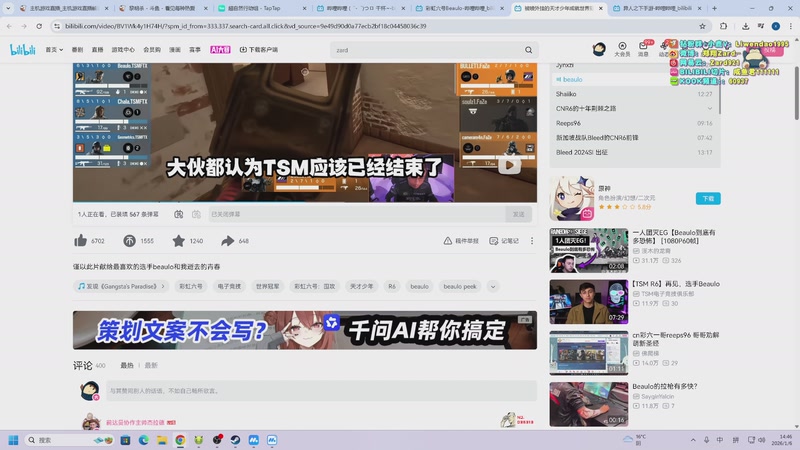
Task: Open the three-dot more options menu
Action: tap(532, 241)
